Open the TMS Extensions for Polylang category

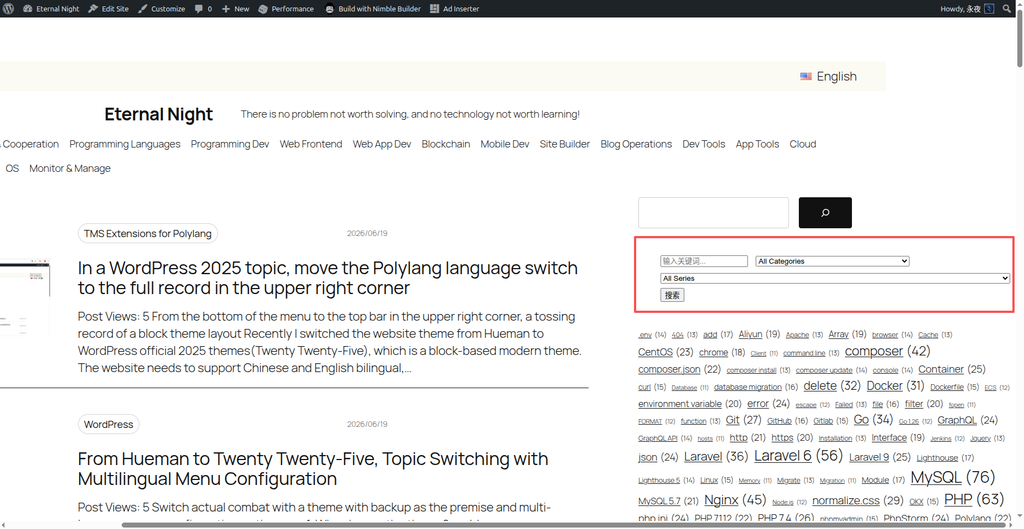click(148, 233)
